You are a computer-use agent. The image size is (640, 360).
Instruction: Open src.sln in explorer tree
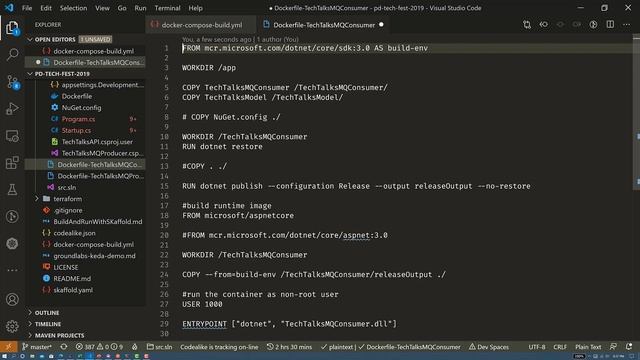(67, 187)
